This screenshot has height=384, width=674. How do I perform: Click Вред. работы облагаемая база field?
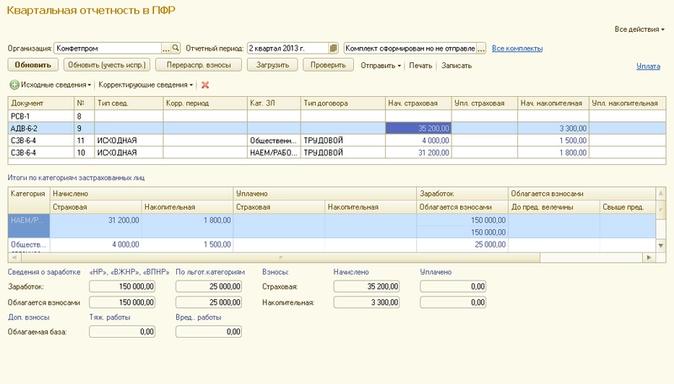coord(208,332)
